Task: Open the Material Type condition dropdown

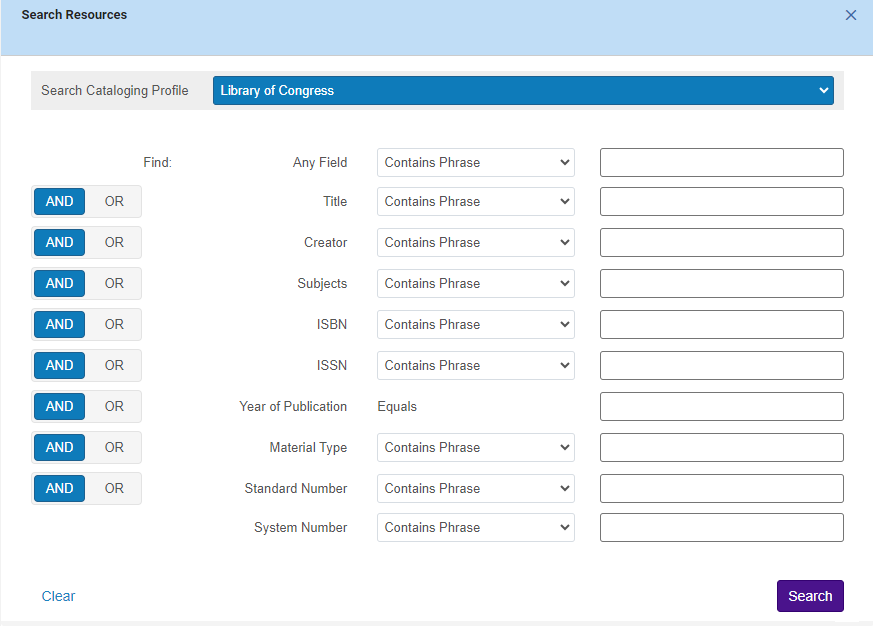Action: tap(475, 448)
